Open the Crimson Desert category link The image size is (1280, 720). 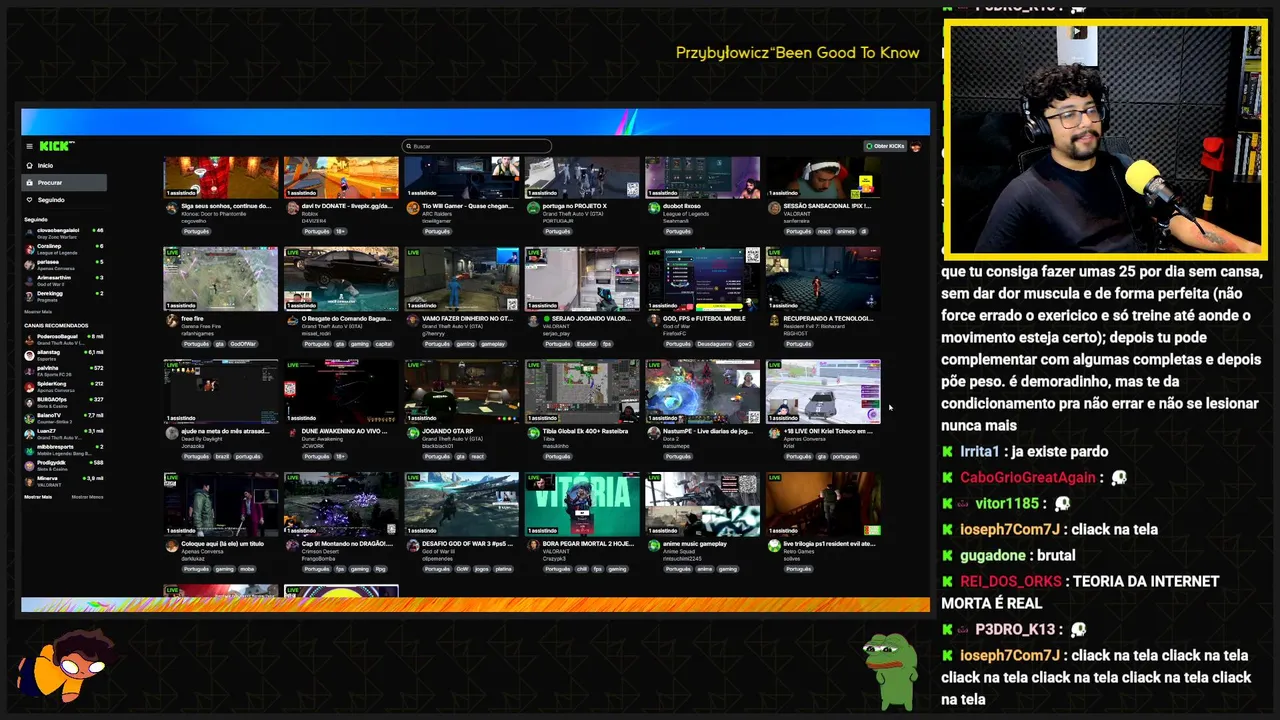[x=319, y=551]
